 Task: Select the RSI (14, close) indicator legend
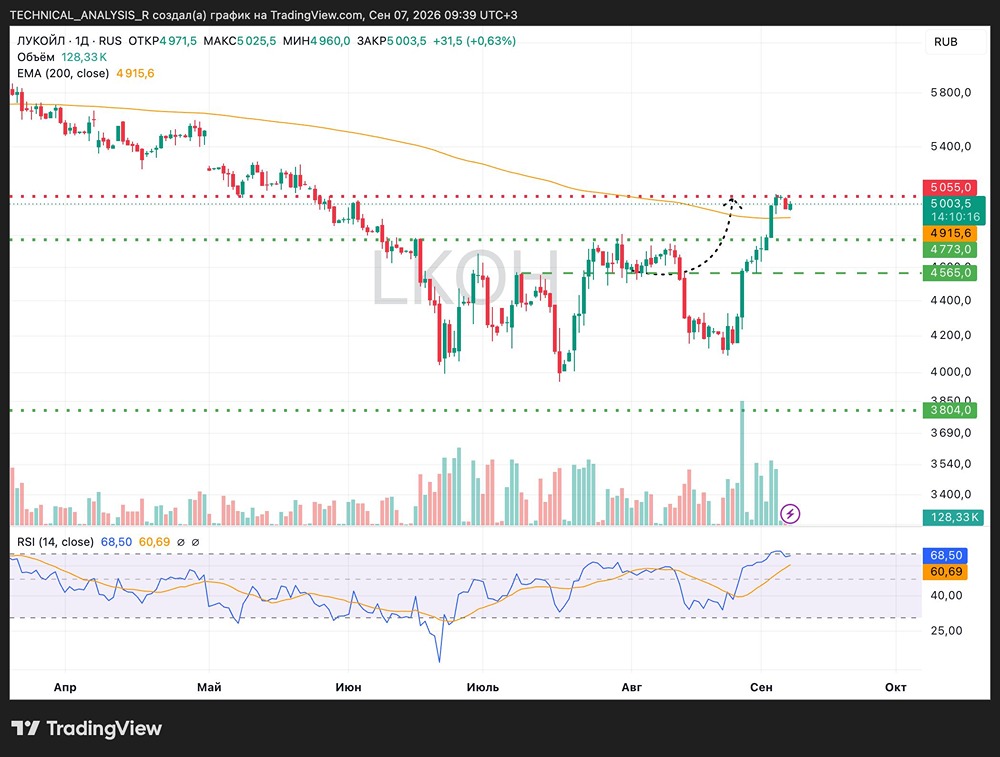[55, 542]
